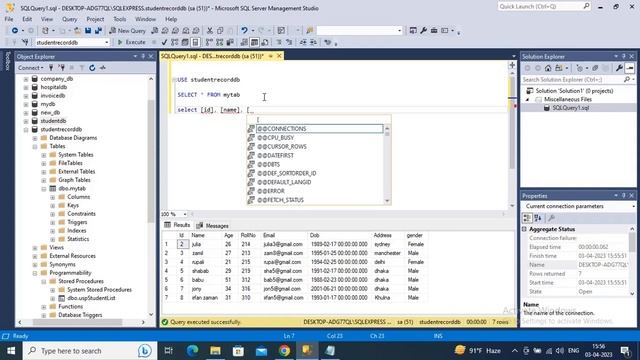The image size is (640, 360).
Task: Expand the Functions folder
Action: tap(44, 307)
